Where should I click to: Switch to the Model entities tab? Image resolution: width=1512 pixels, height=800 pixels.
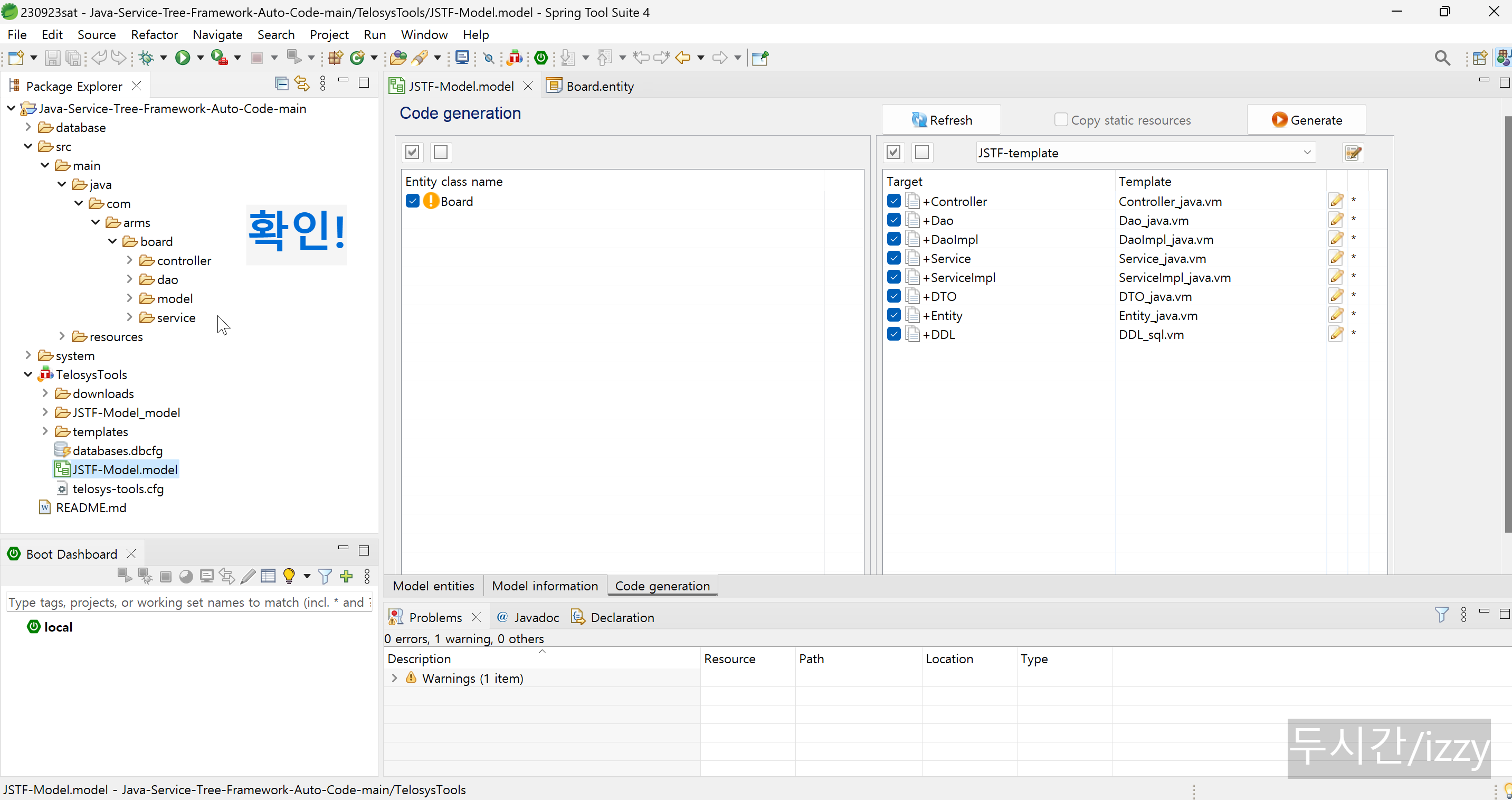tap(434, 586)
